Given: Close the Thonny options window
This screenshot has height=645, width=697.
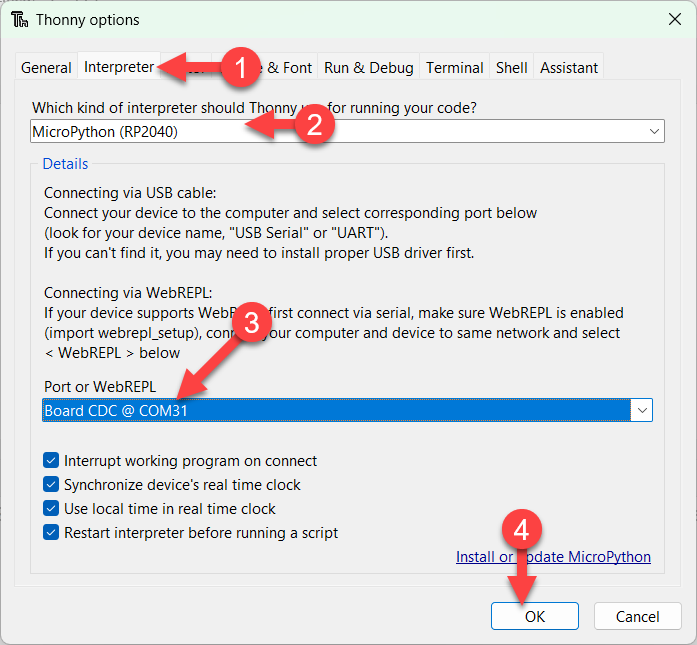Looking at the screenshot, I should (675, 19).
